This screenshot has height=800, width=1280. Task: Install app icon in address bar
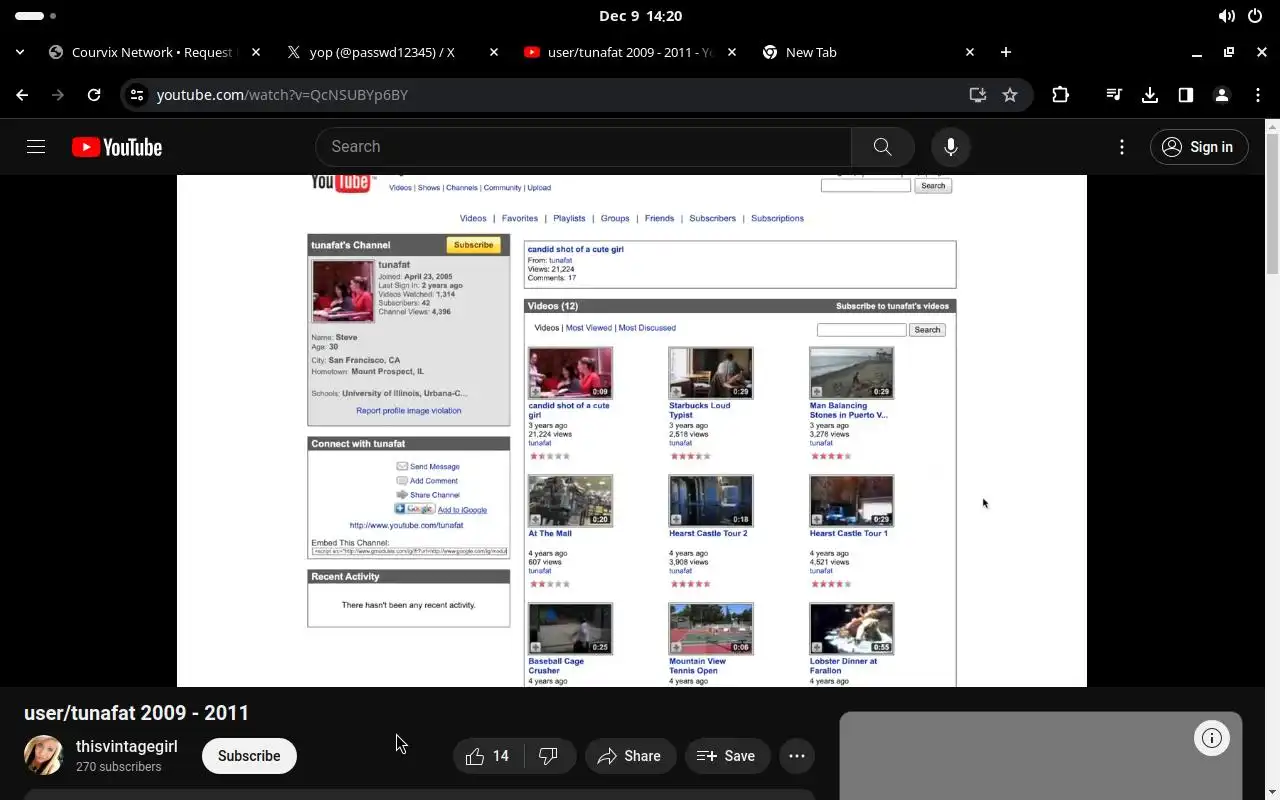(x=978, y=95)
